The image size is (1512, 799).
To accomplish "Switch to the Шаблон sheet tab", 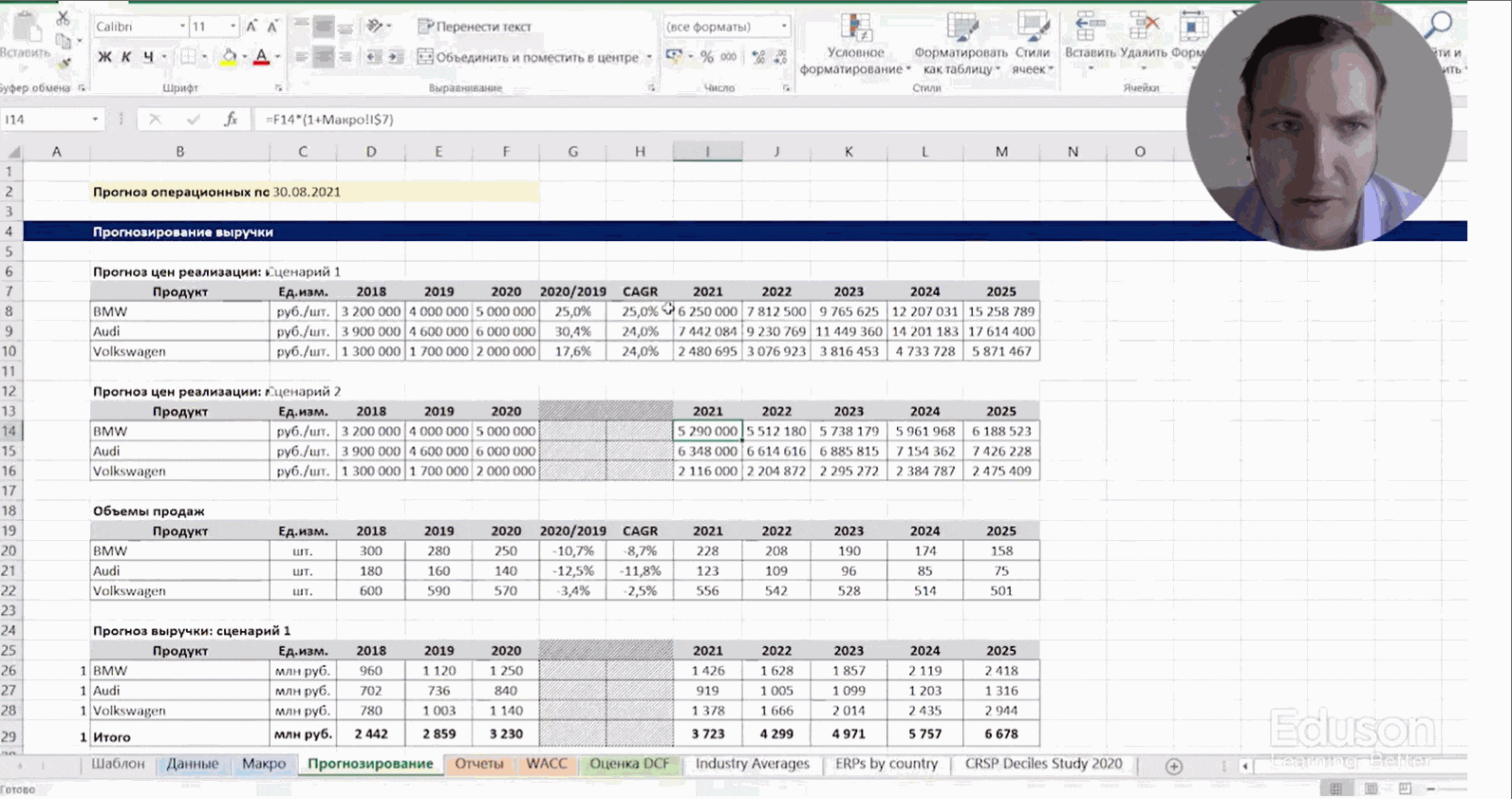I will (x=118, y=764).
